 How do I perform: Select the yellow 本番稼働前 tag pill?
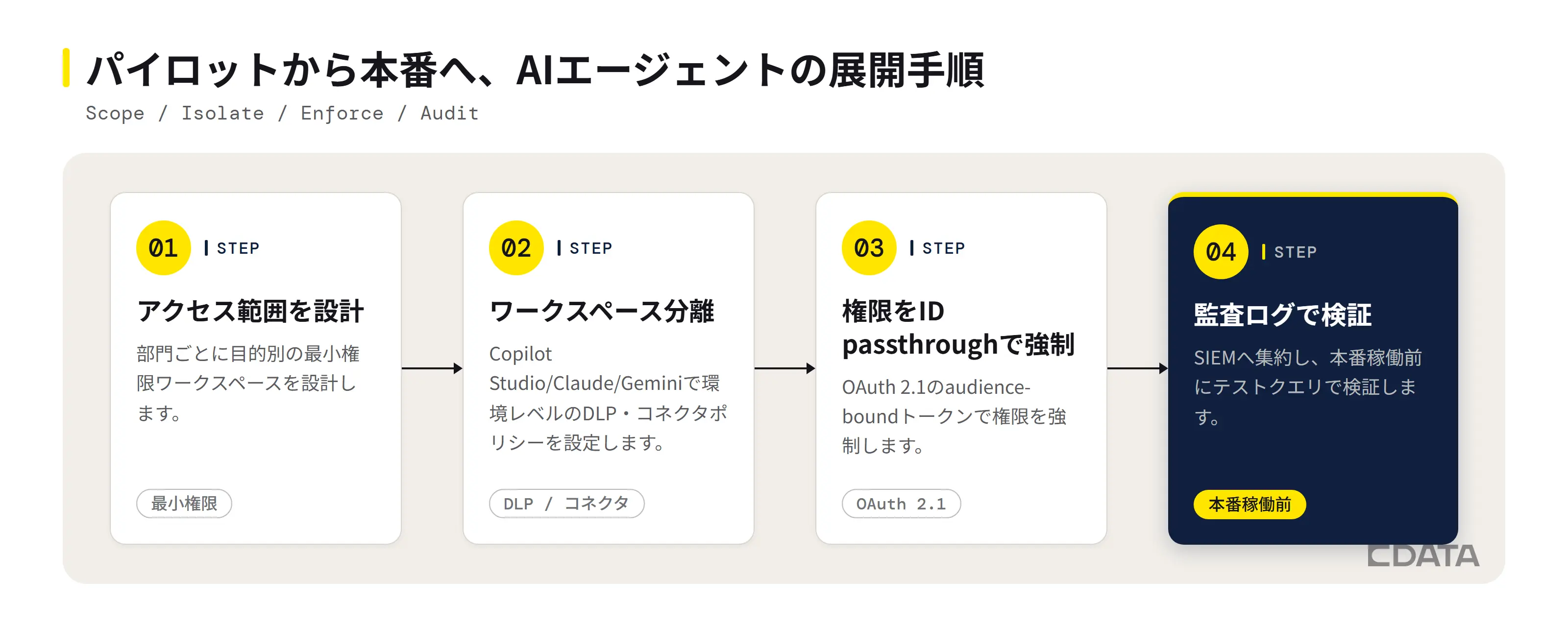tap(1249, 505)
